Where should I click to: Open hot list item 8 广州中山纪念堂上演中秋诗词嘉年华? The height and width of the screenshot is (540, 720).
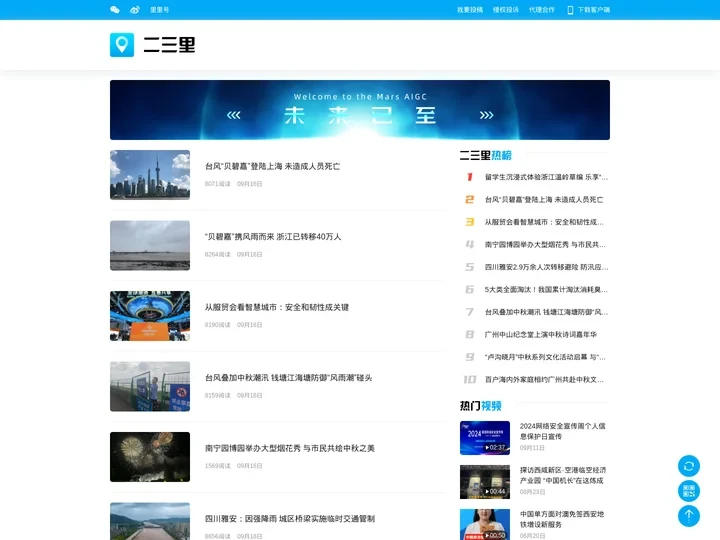tap(541, 334)
